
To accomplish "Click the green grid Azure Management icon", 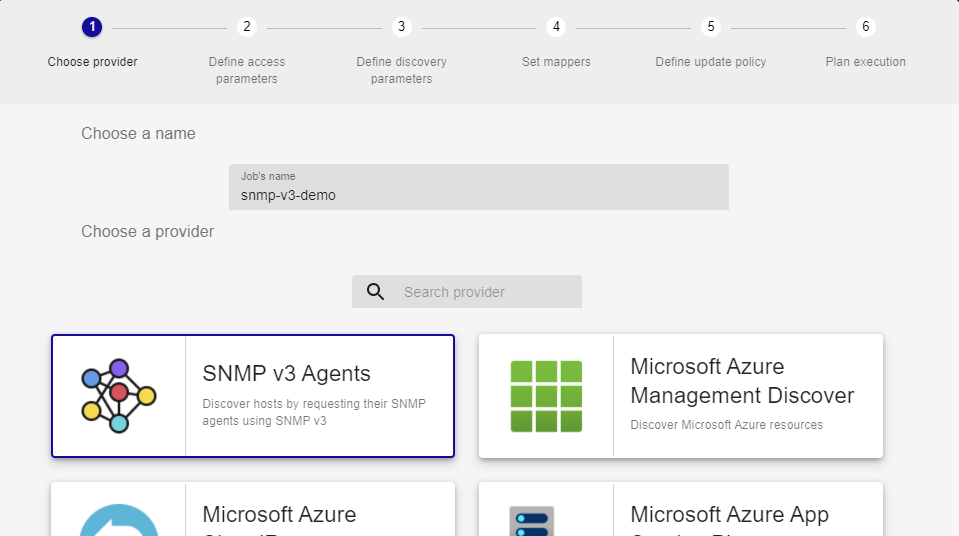I will [546, 396].
